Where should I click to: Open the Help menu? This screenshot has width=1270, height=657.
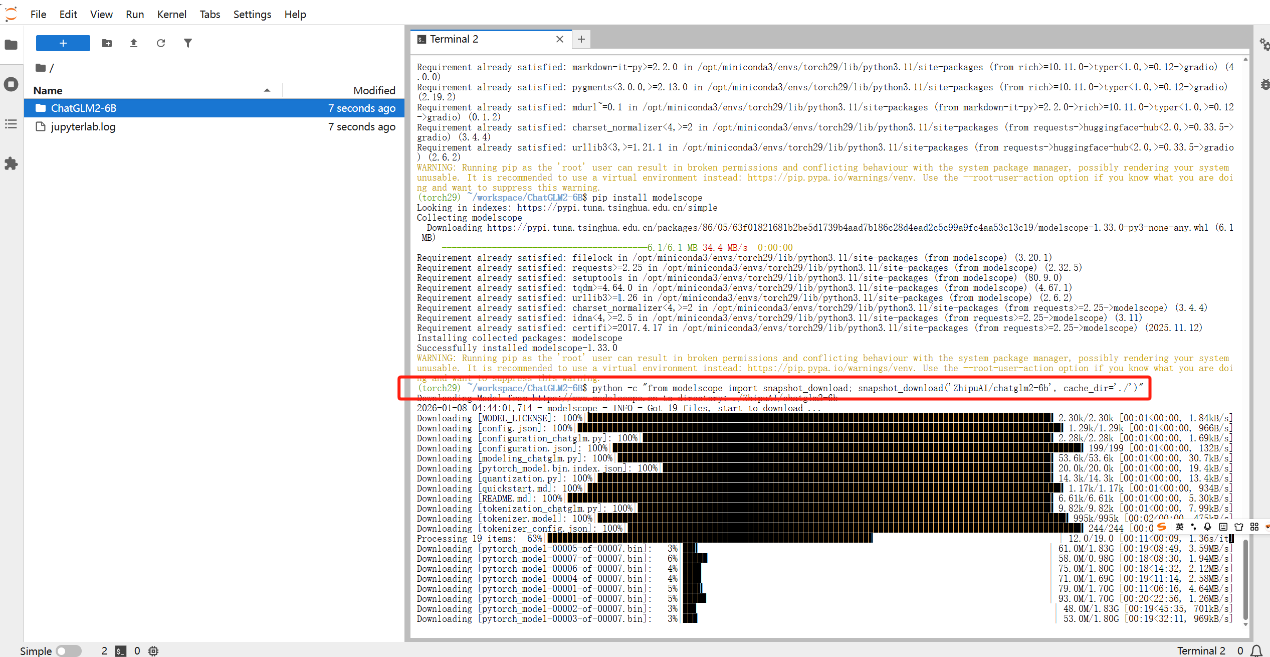pyautogui.click(x=295, y=15)
